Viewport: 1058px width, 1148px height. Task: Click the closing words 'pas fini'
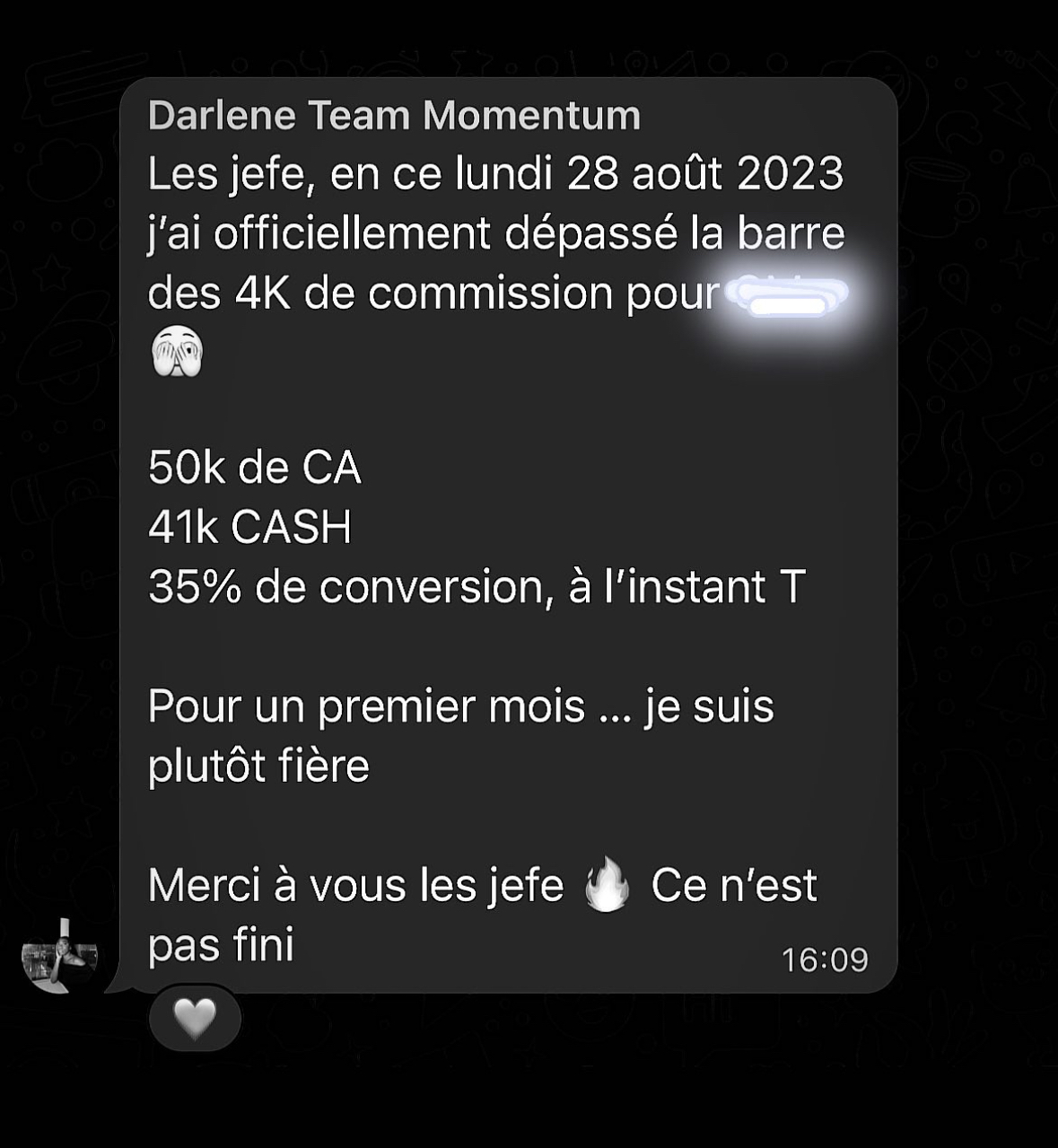221,944
